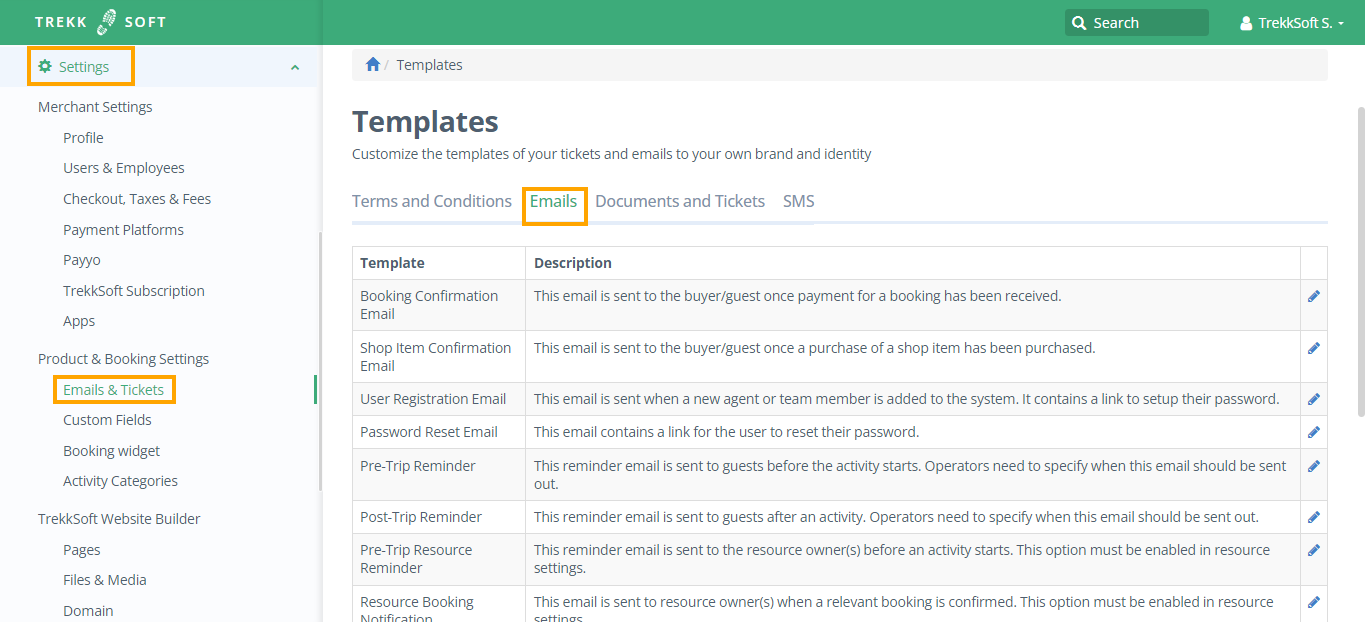Switch to Documents and Tickets tab
Screen dimensions: 1365x622
[680, 201]
